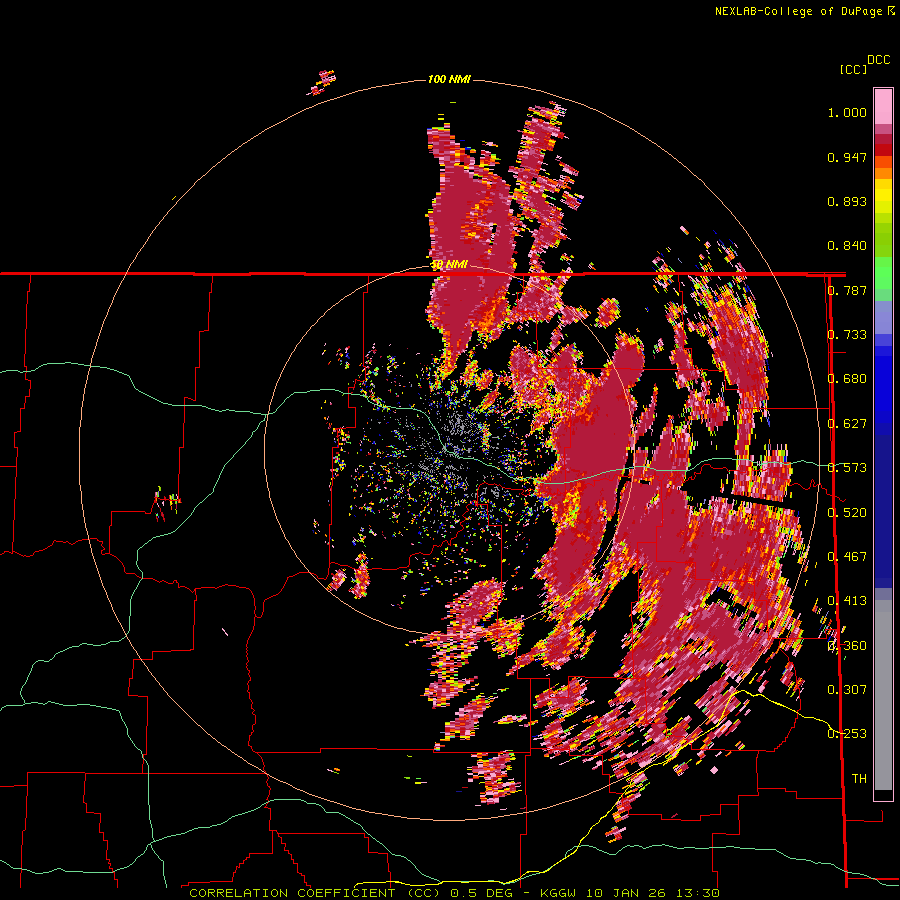This screenshot has height=900, width=900.
Task: Click the 0.840 scale value
Action: [x=847, y=246]
